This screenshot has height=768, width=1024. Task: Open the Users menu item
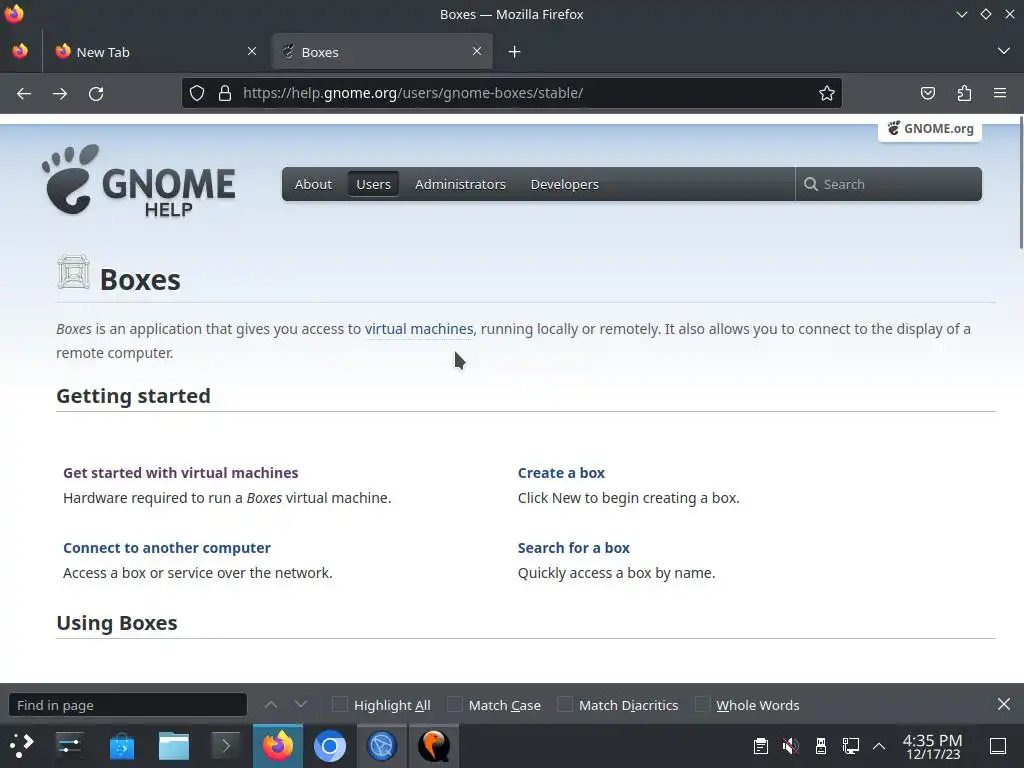point(374,185)
